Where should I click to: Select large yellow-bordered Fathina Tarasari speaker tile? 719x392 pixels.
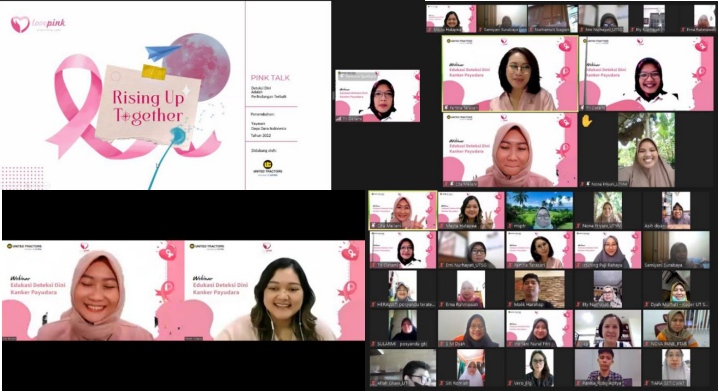(510, 74)
